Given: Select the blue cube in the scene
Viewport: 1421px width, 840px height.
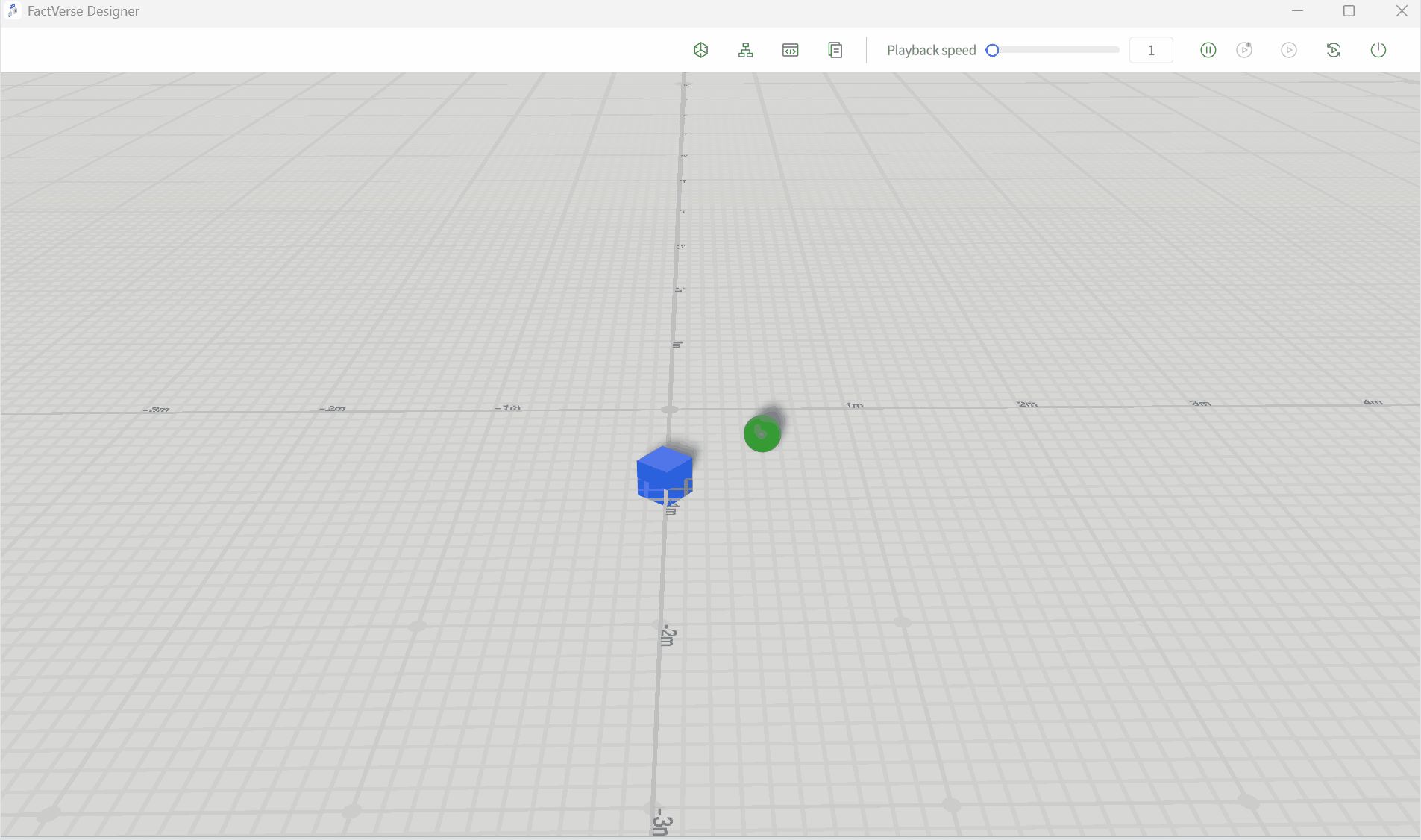Looking at the screenshot, I should (x=664, y=473).
